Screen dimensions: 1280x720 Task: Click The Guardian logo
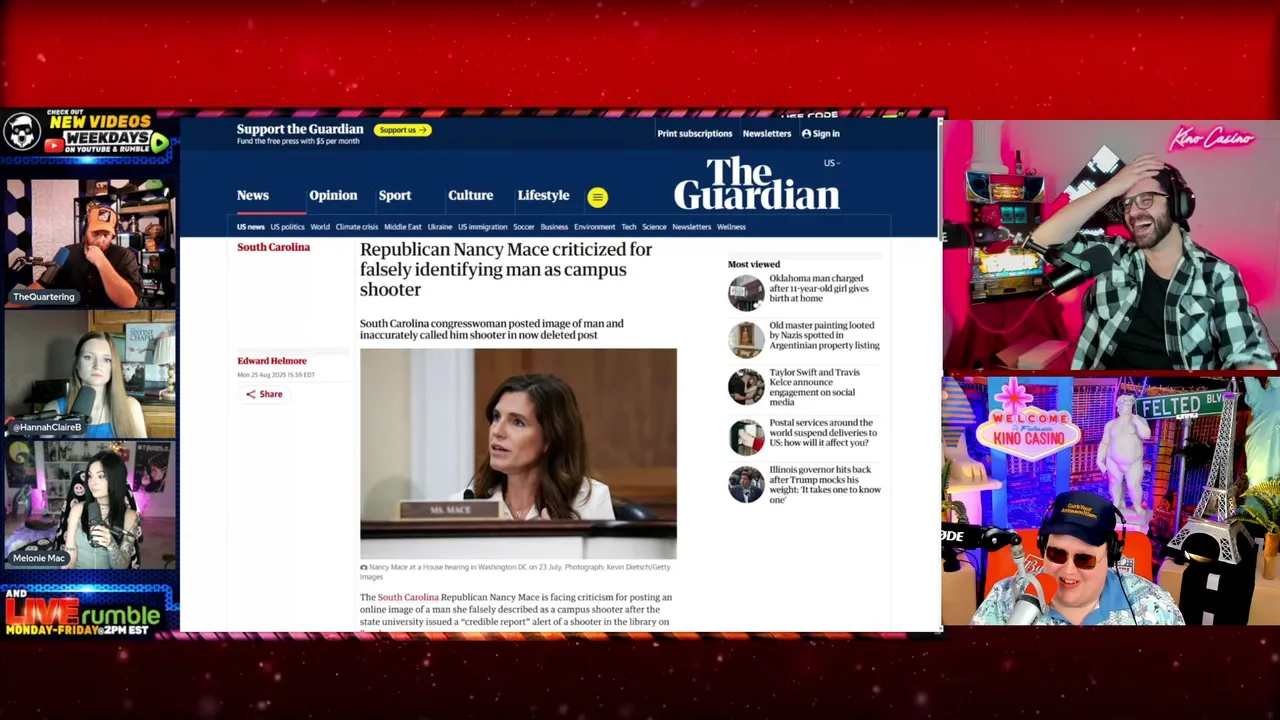pyautogui.click(x=756, y=183)
